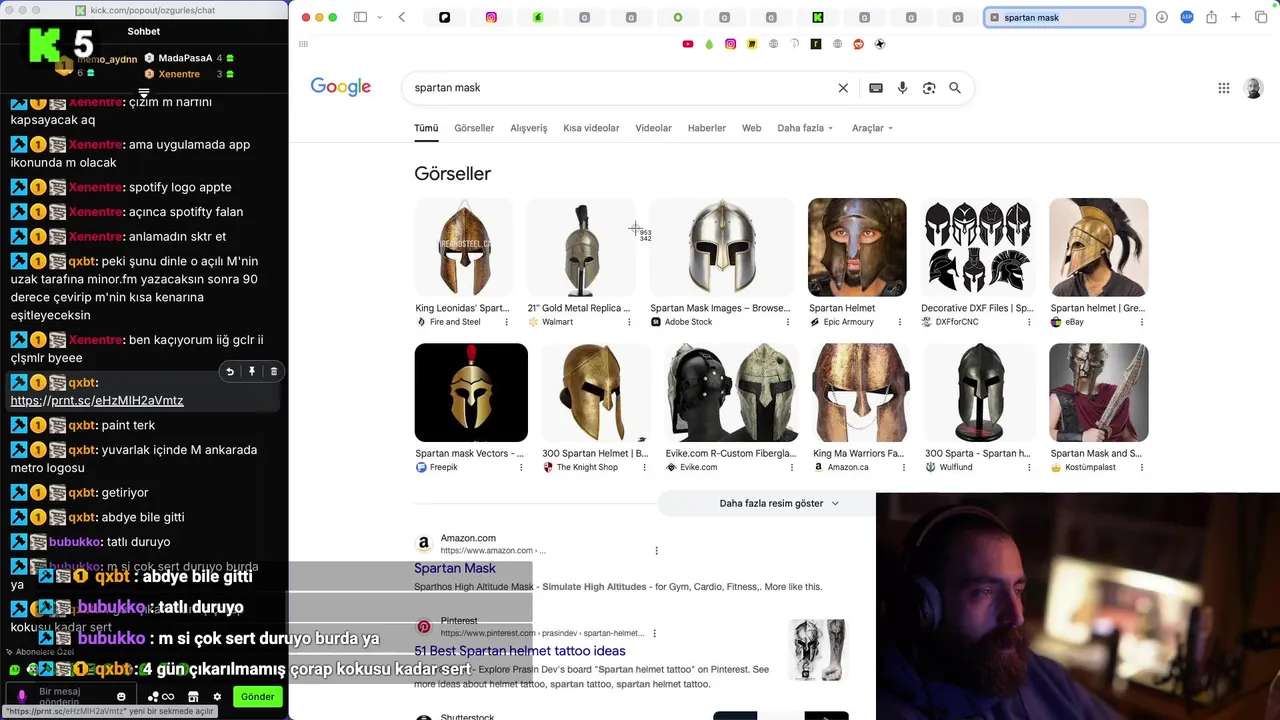Delete qxbt's prnt.sc message
This screenshot has width=1280, height=720.
click(274, 372)
